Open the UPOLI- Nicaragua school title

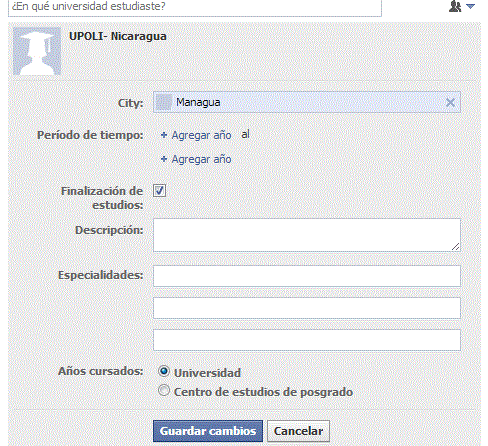pos(118,36)
